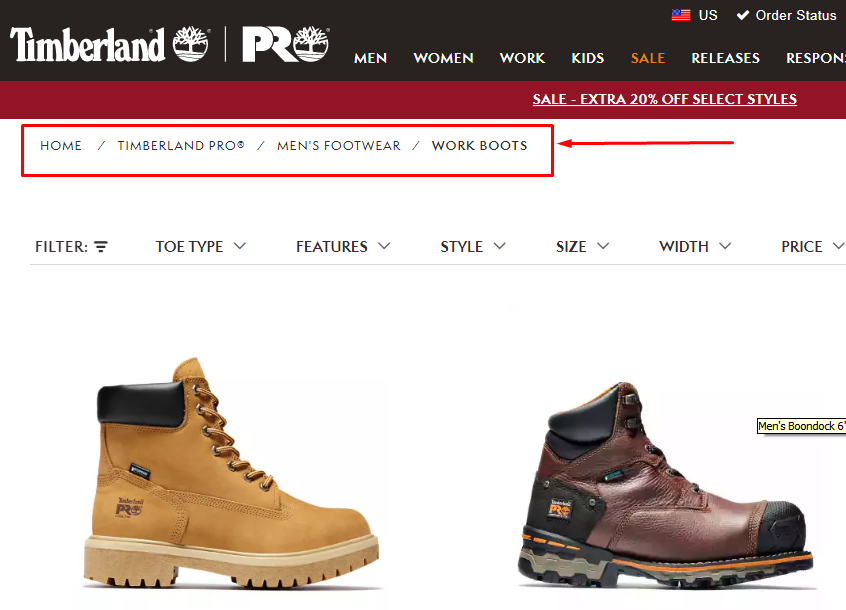The height and width of the screenshot is (610, 846).
Task: Select the Sale menu item
Action: point(648,58)
